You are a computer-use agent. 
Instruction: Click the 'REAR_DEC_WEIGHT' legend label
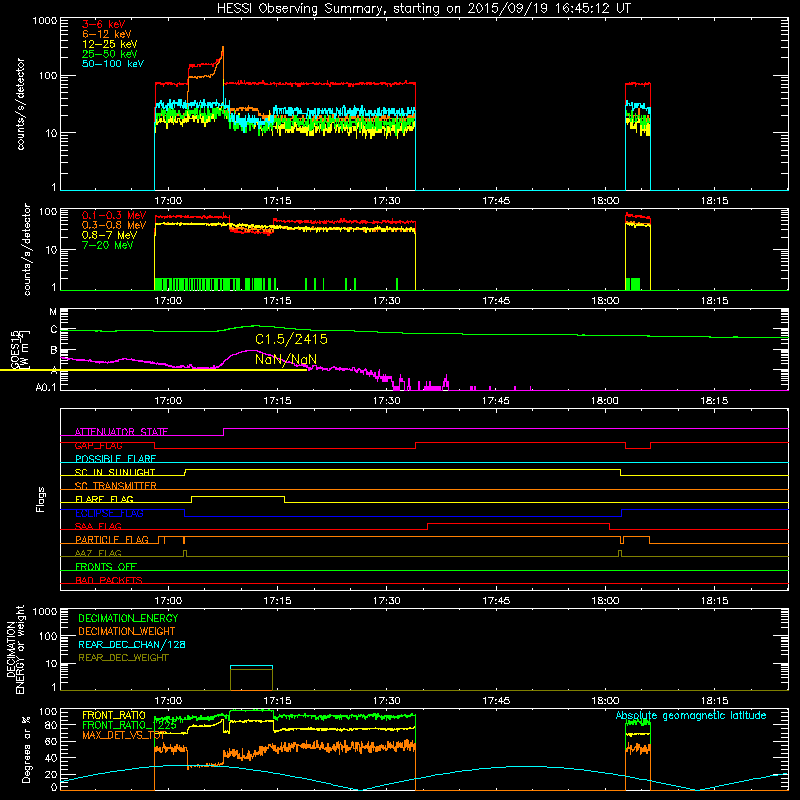123,658
